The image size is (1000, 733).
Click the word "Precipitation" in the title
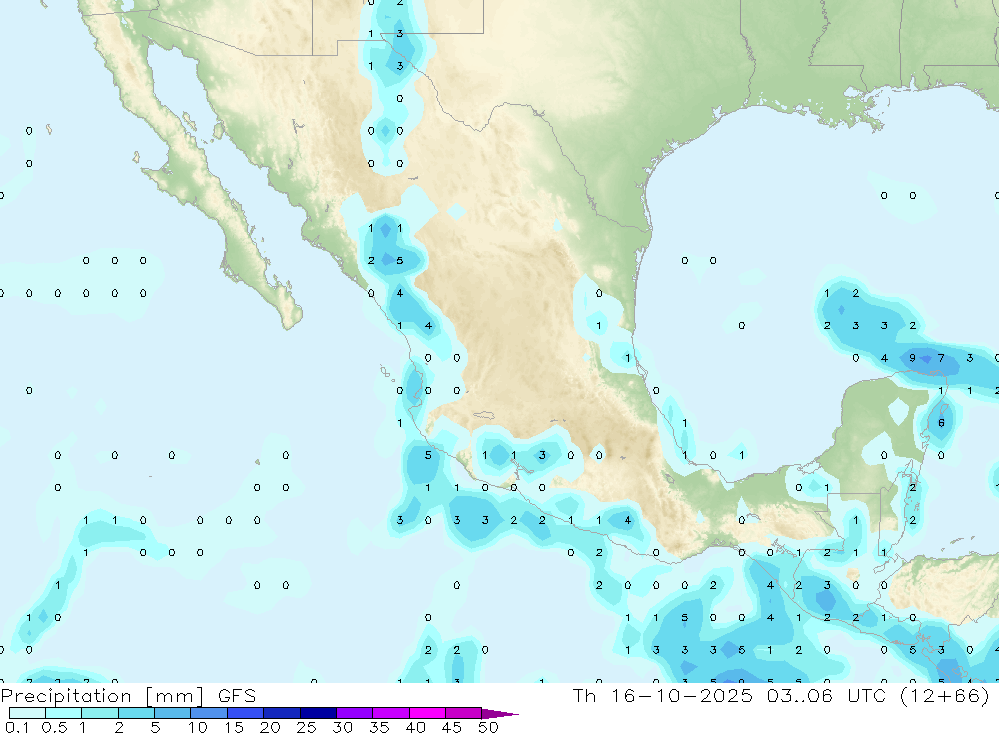tap(66, 696)
